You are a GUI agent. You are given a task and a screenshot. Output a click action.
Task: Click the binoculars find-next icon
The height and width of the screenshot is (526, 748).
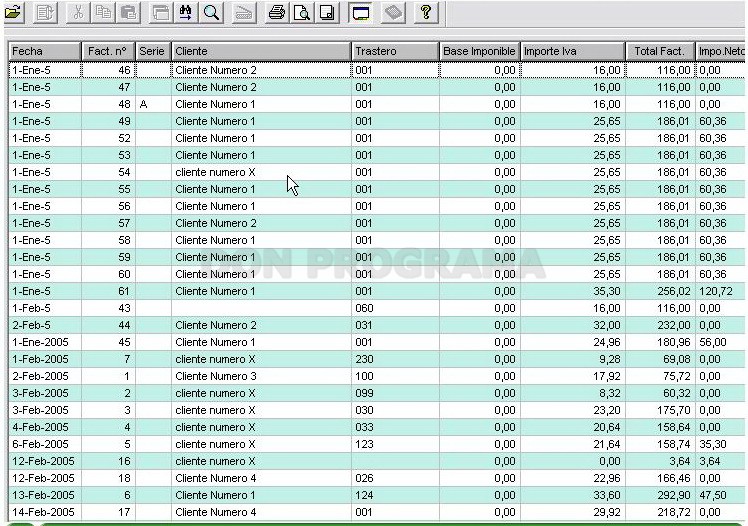tap(186, 12)
